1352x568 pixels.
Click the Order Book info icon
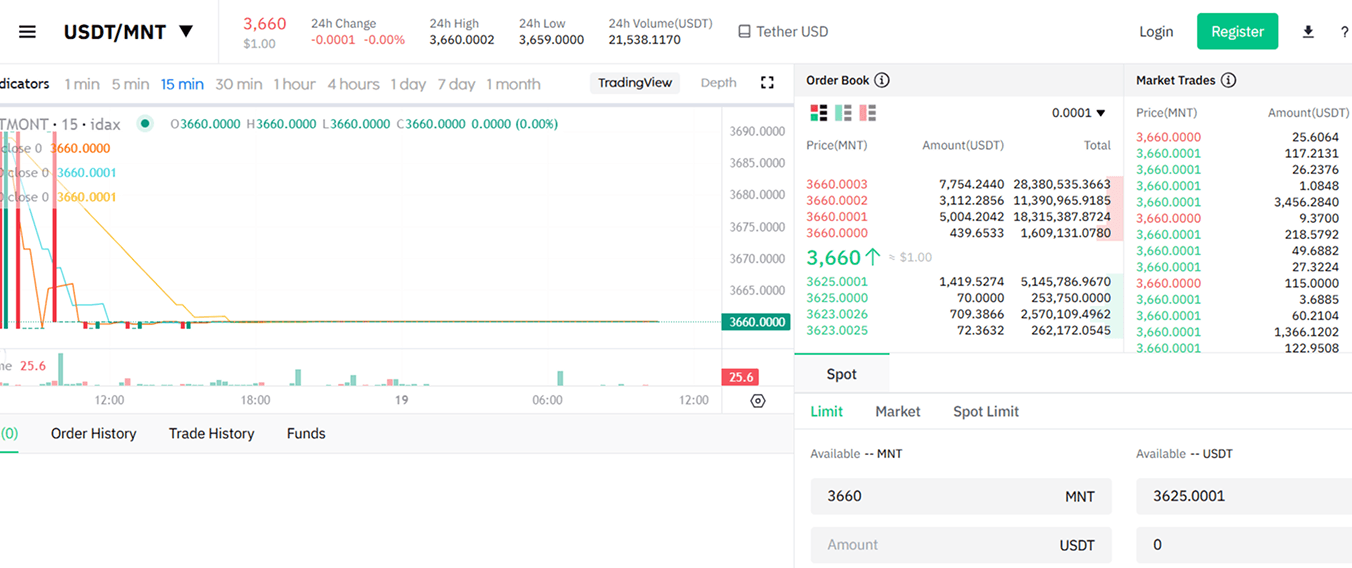[x=882, y=80]
